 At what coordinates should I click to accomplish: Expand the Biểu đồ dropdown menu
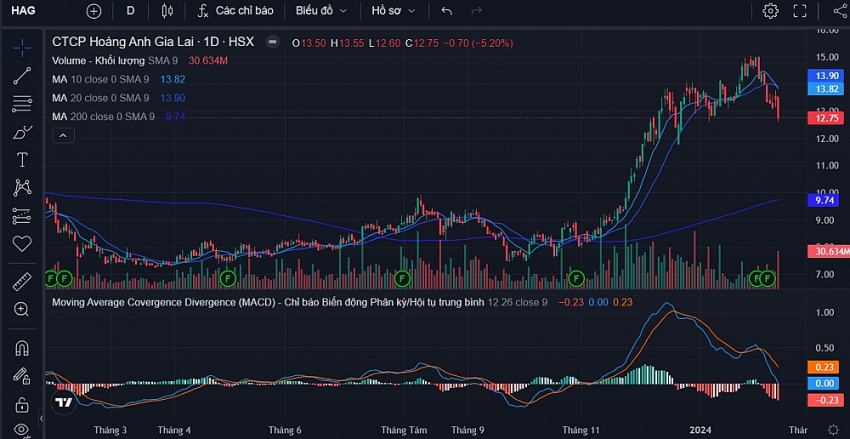click(x=321, y=11)
